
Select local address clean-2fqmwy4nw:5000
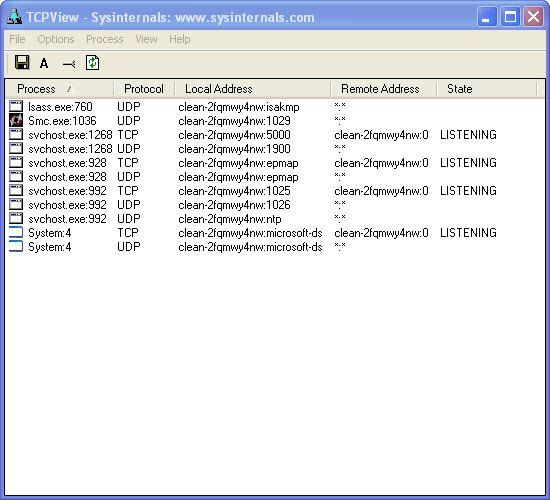tap(234, 135)
